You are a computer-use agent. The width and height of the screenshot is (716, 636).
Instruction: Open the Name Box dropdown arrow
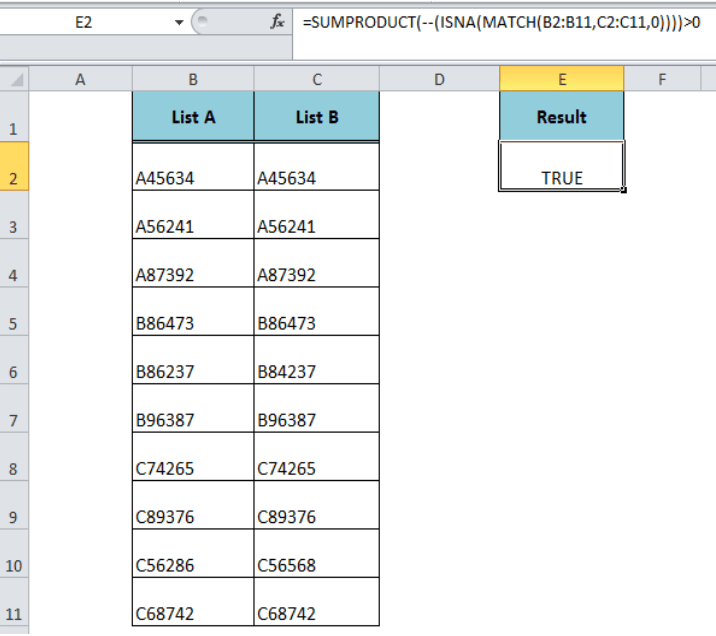coord(179,22)
